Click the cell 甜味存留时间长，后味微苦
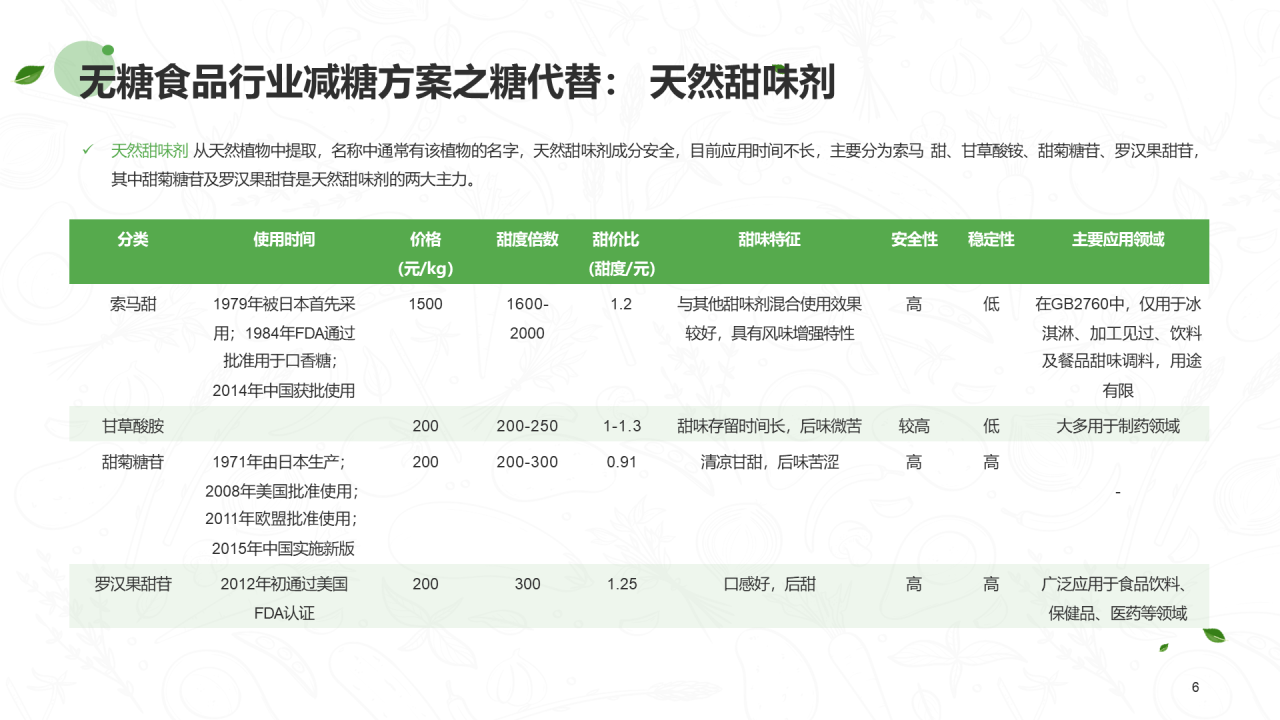Viewport: 1280px width, 720px height. tap(769, 426)
